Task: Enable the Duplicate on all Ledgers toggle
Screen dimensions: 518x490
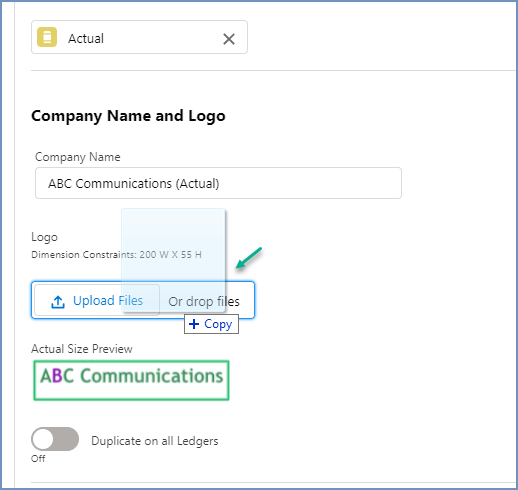Action: tap(55, 439)
